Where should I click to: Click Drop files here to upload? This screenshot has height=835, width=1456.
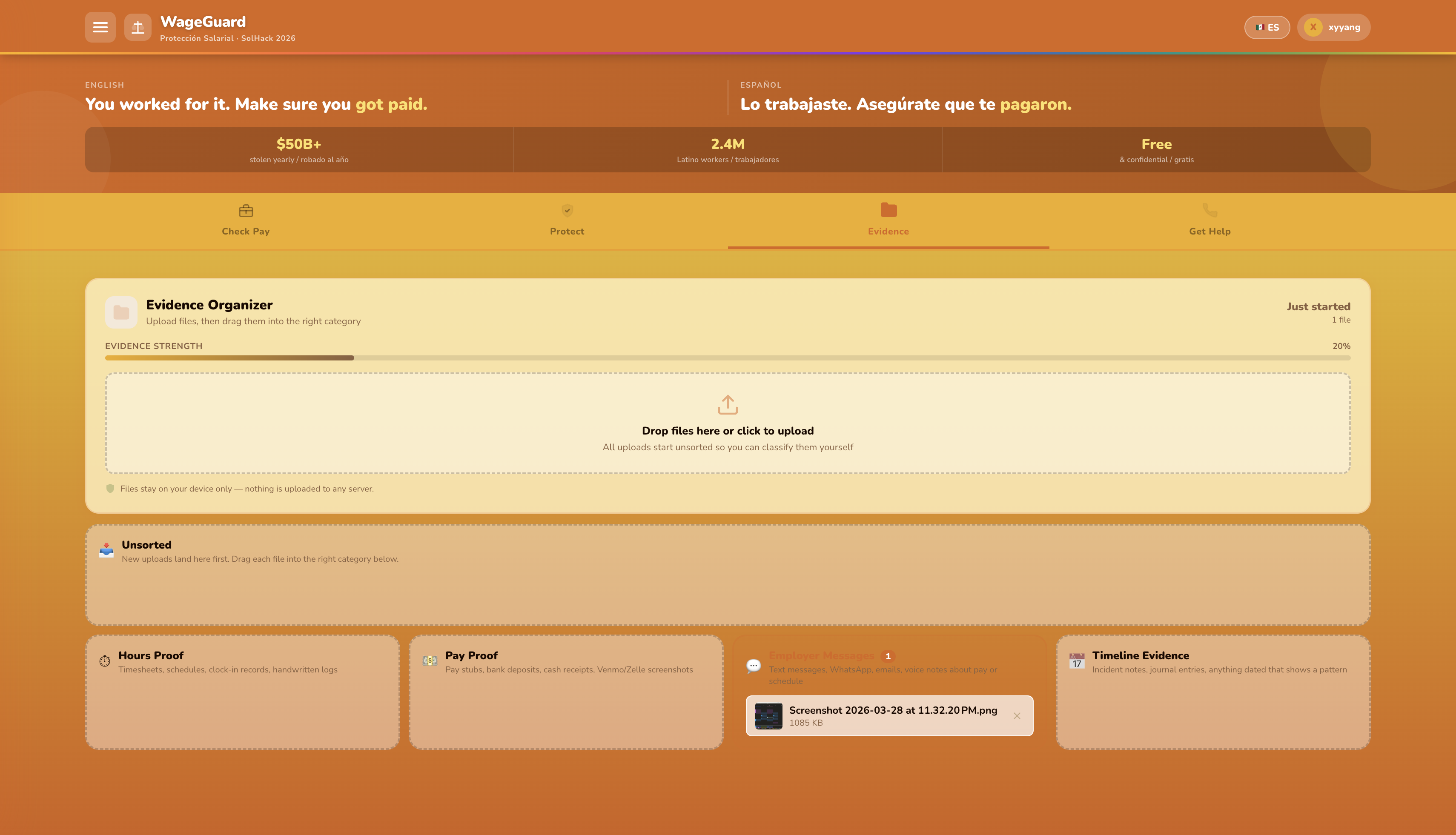point(728,431)
